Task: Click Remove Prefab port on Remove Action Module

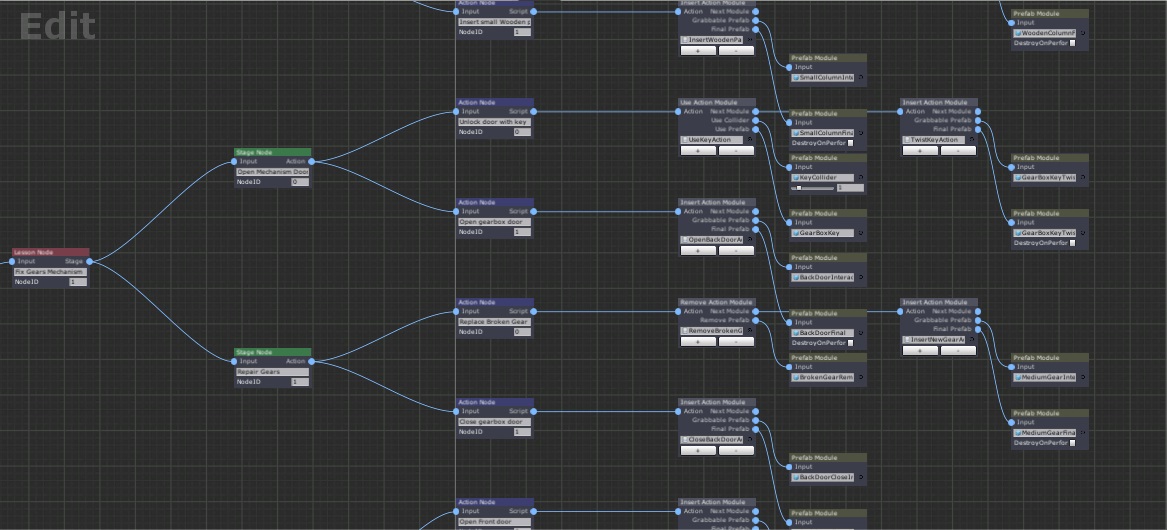Action: tap(755, 320)
